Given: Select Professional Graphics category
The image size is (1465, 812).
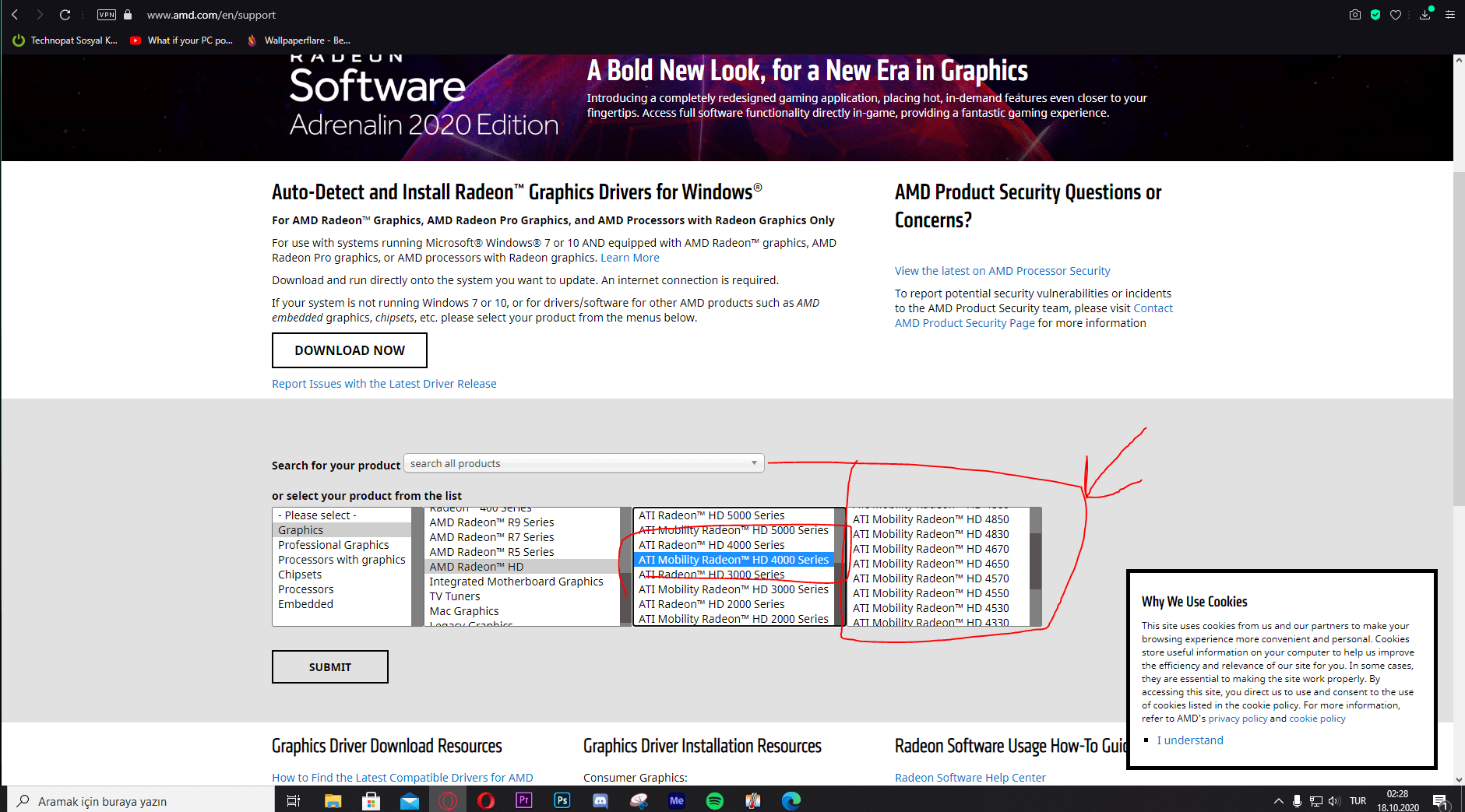Looking at the screenshot, I should click(342, 545).
